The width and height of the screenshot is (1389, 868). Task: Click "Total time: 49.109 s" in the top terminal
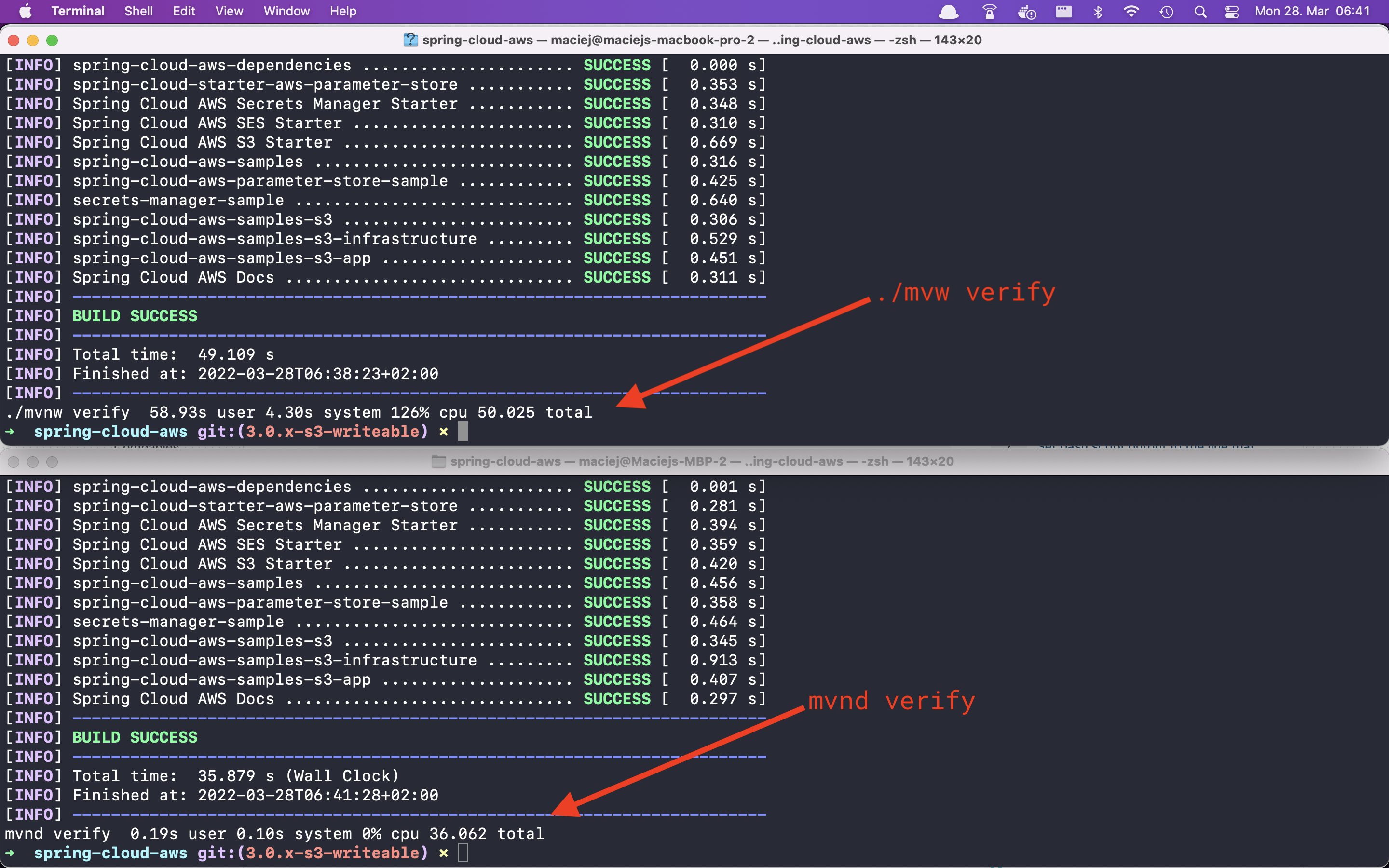[x=173, y=354]
